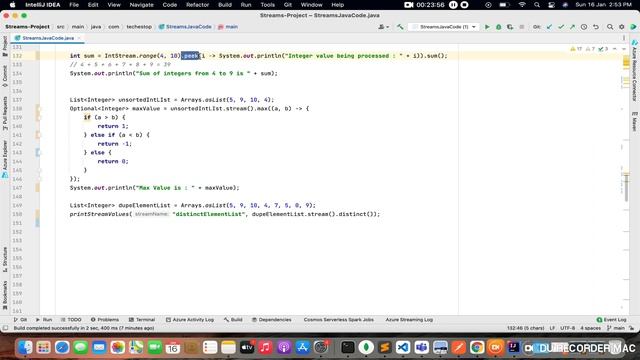Image resolution: width=640 pixels, height=360 pixels.
Task: Open the Build menu
Action: 225,5
